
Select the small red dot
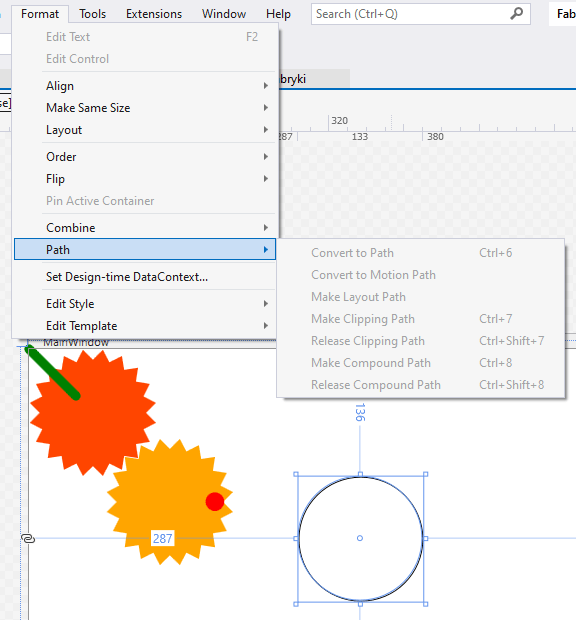[215, 502]
